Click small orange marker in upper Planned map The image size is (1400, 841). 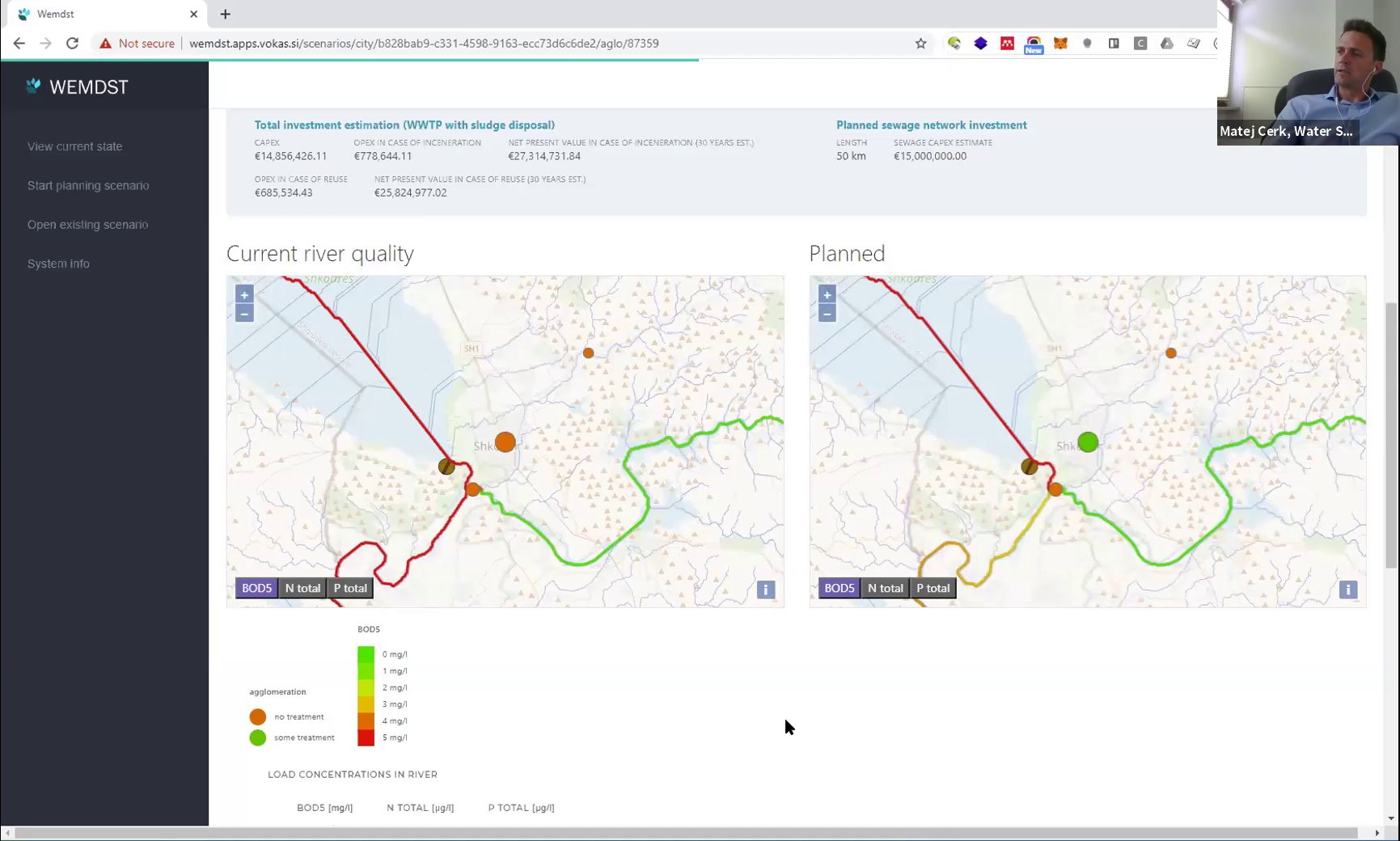(x=1170, y=353)
